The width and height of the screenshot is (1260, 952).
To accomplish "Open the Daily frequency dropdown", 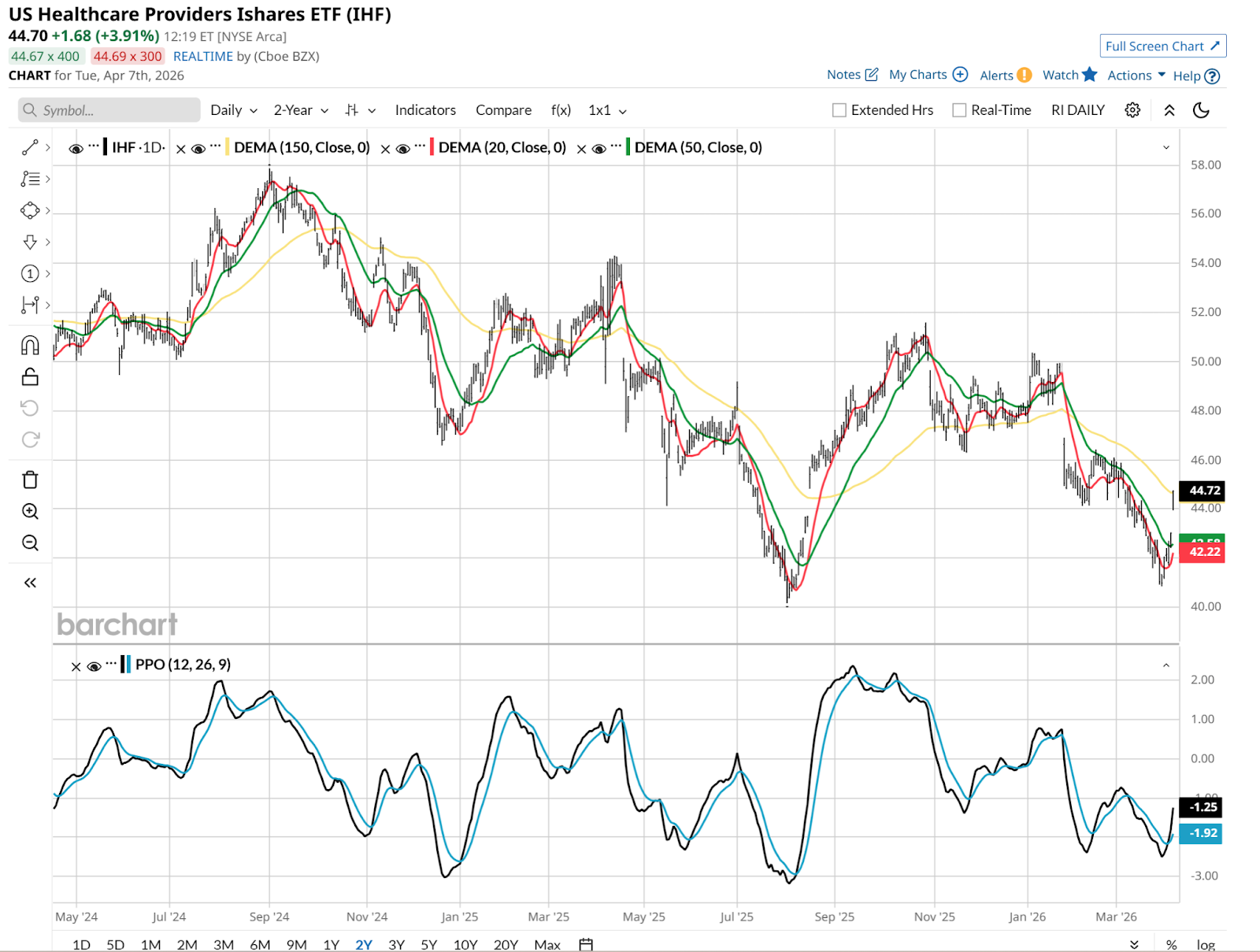I will click(233, 110).
